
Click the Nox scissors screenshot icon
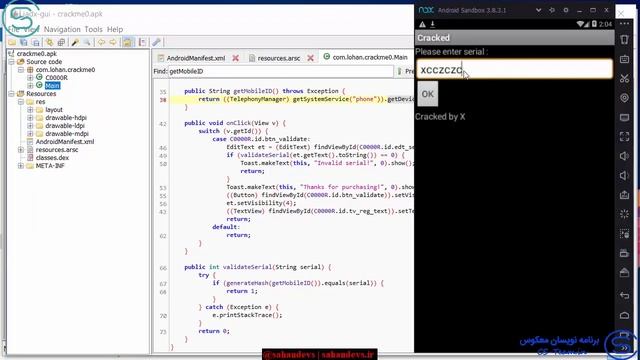click(x=624, y=78)
